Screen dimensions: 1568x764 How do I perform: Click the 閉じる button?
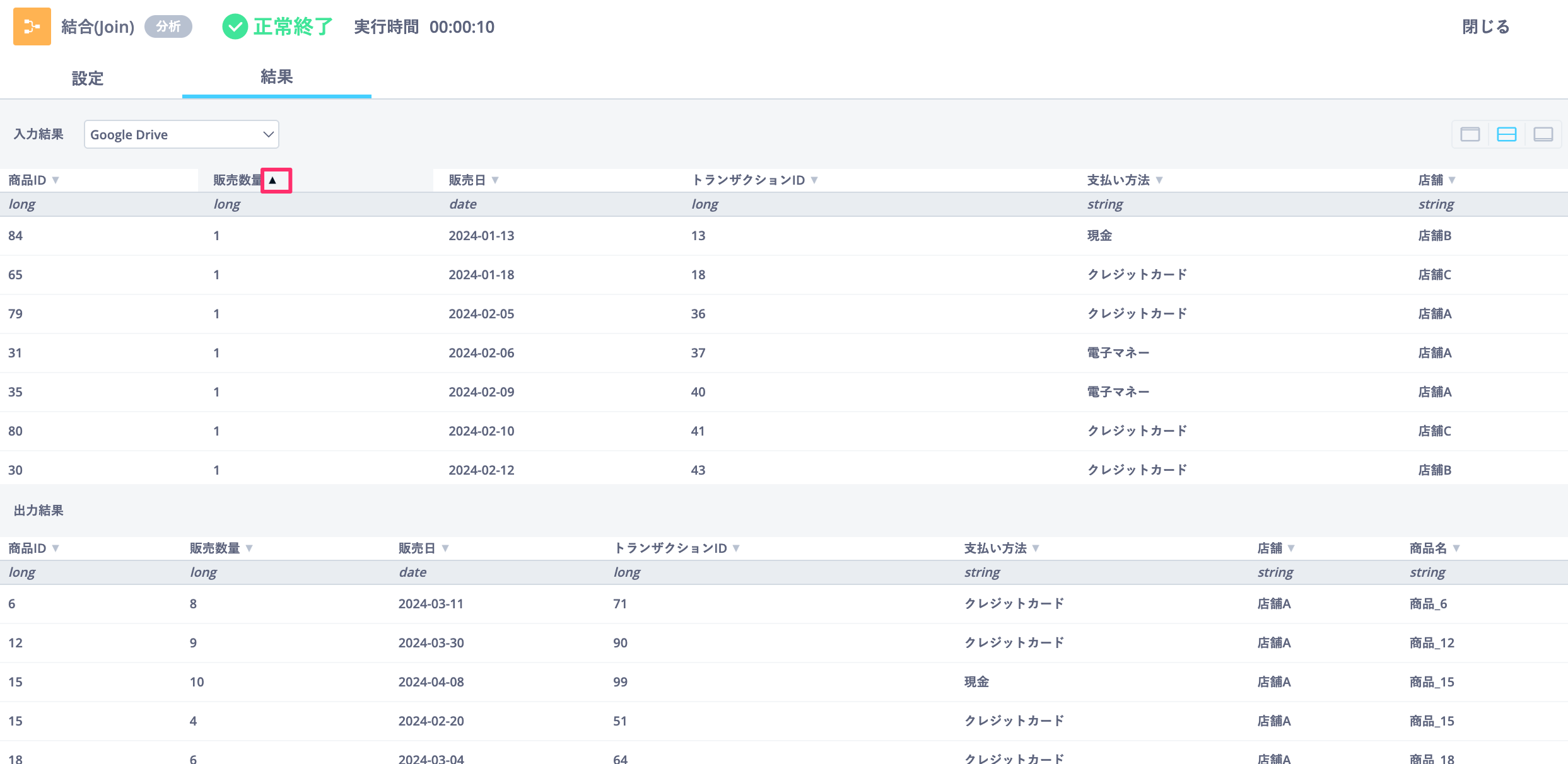pos(1486,26)
